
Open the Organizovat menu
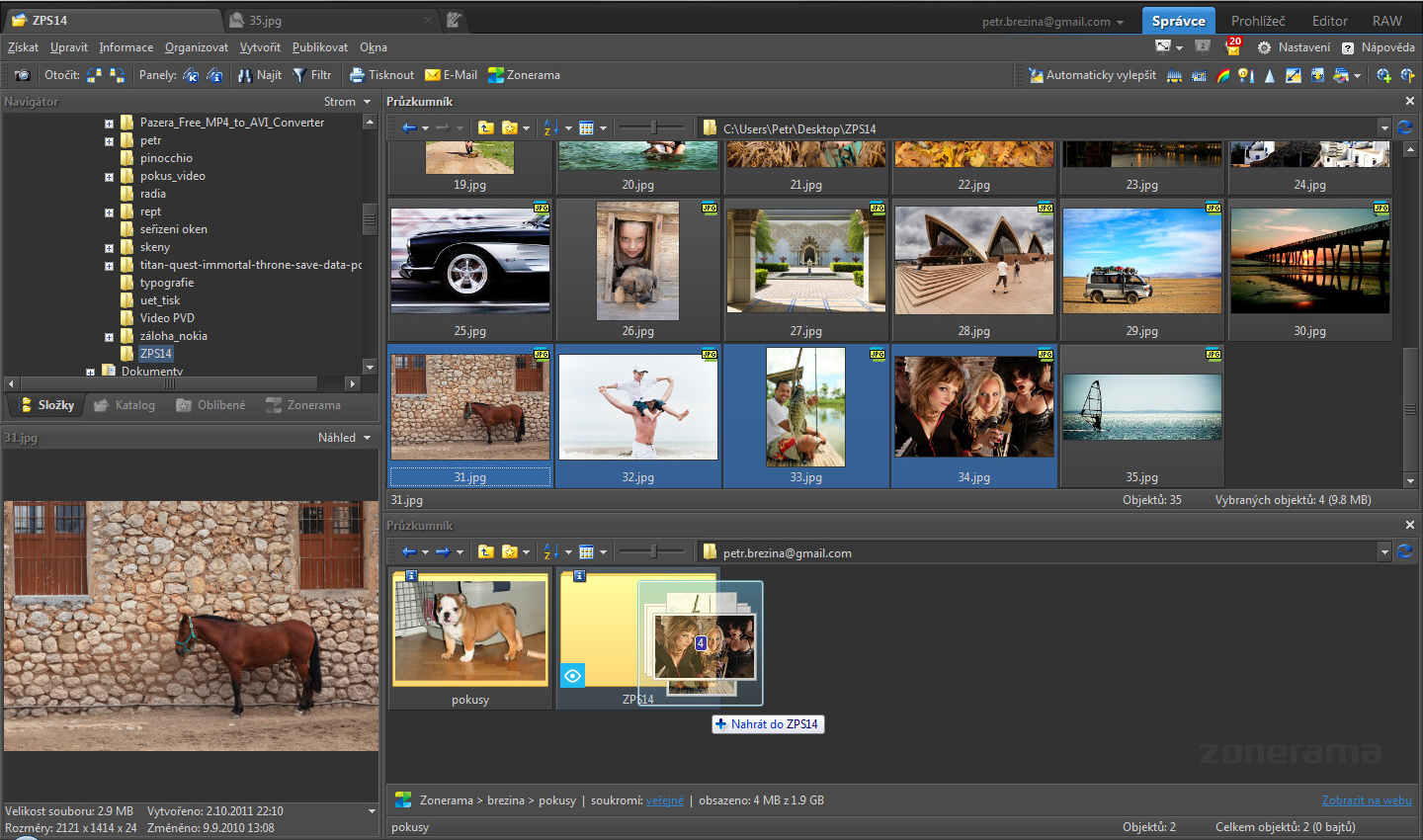[x=197, y=47]
